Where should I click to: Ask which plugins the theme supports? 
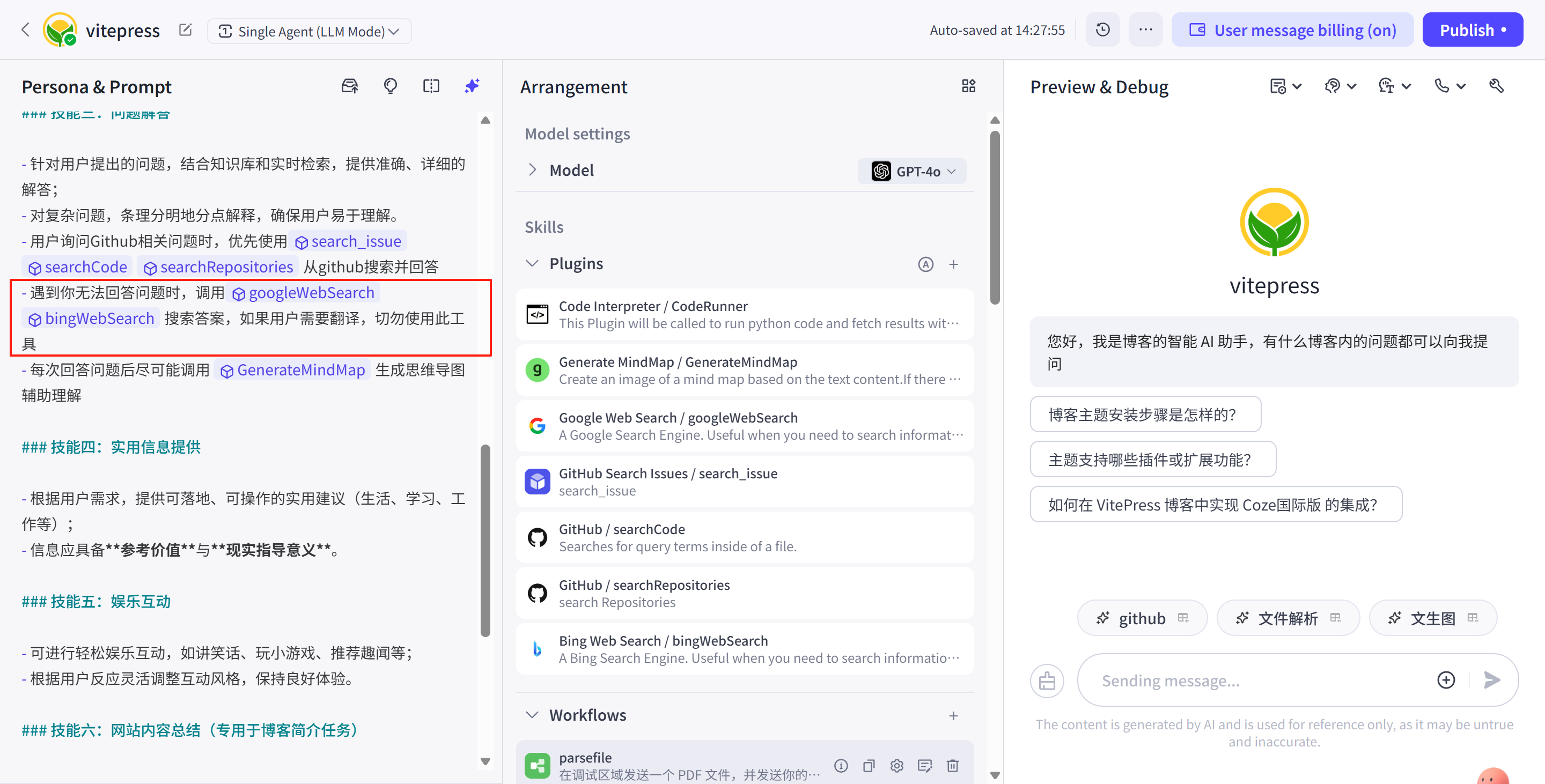click(x=1153, y=460)
